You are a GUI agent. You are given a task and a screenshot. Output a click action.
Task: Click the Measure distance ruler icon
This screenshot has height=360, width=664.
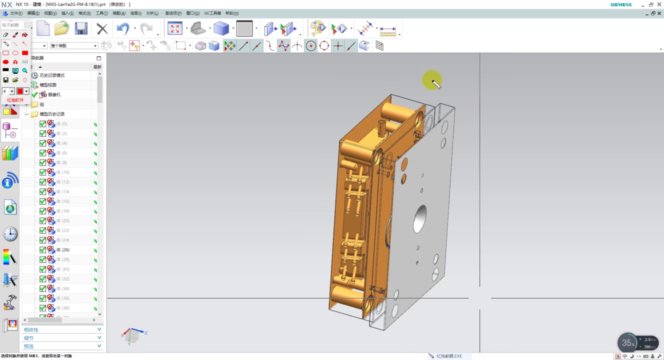click(387, 30)
